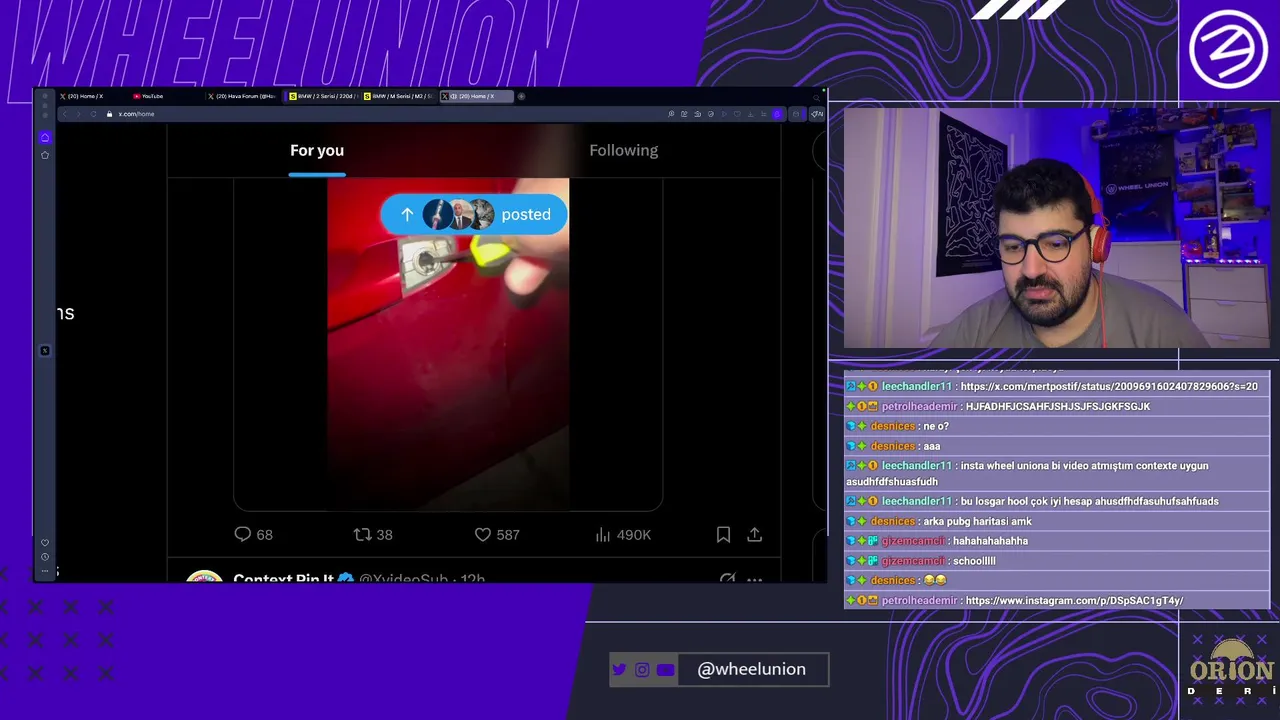Viewport: 1280px width, 720px height.
Task: Open easy setup sliders icon
Action: tap(764, 114)
